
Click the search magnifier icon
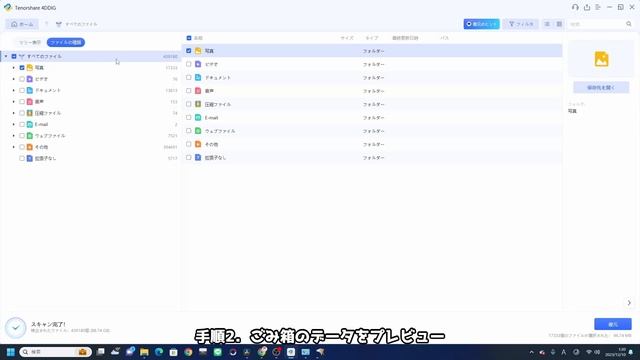coord(629,24)
